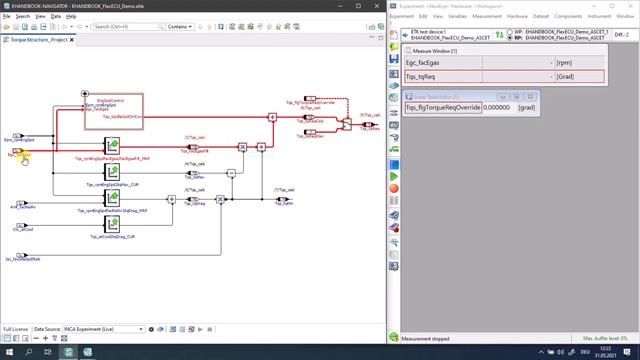The width and height of the screenshot is (640, 360).
Task: Open the File menu in EHANDBOOK-NAVIGATOR
Action: point(6,16)
